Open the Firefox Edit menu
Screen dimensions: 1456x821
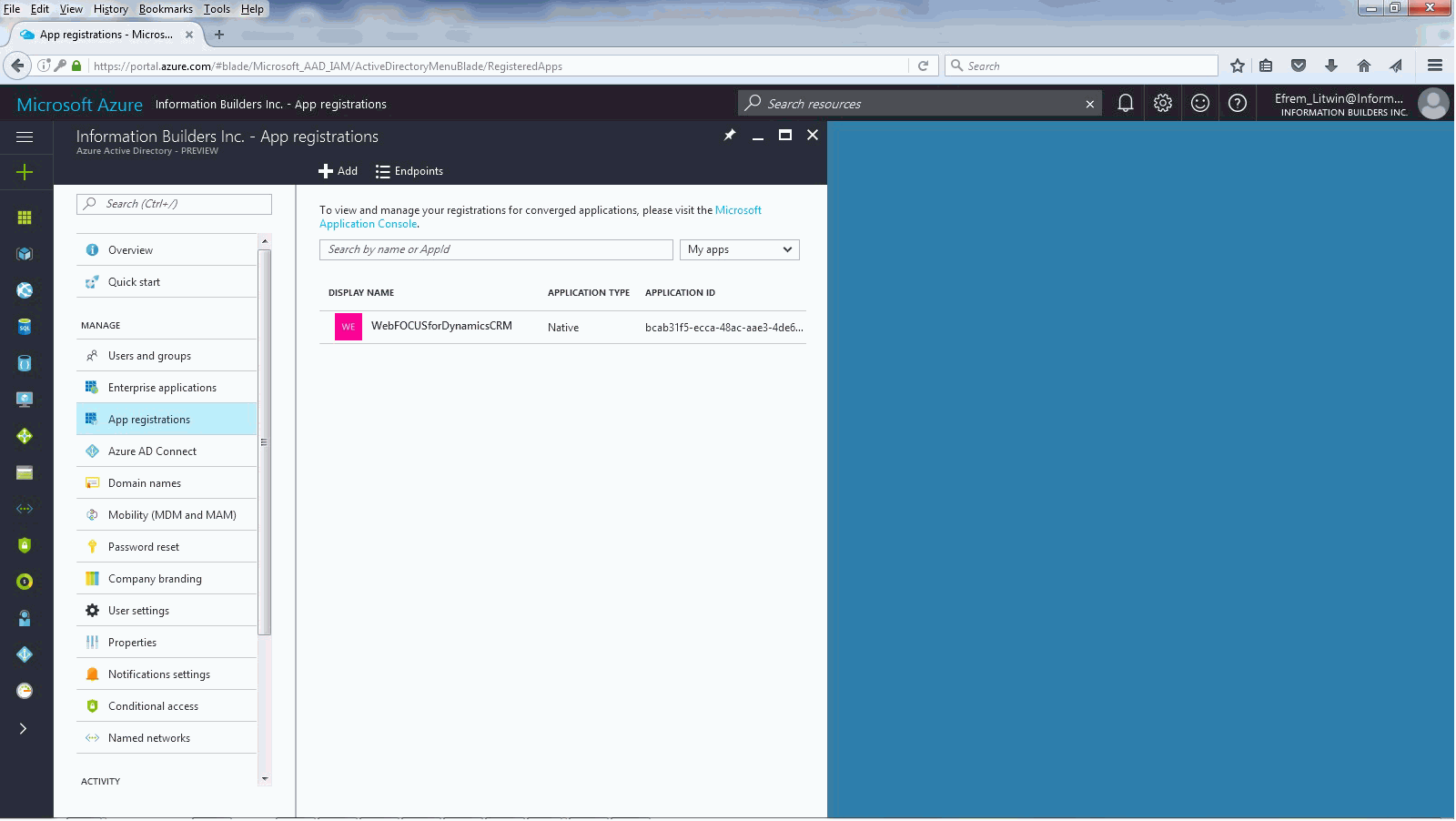tap(40, 9)
